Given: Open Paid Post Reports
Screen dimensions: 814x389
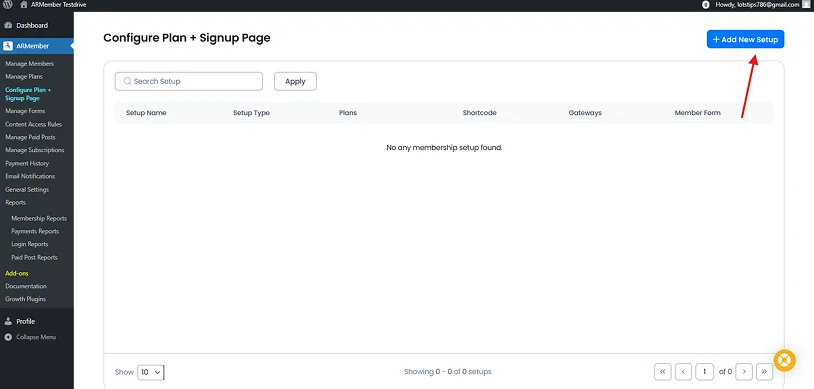Looking at the screenshot, I should [34, 257].
